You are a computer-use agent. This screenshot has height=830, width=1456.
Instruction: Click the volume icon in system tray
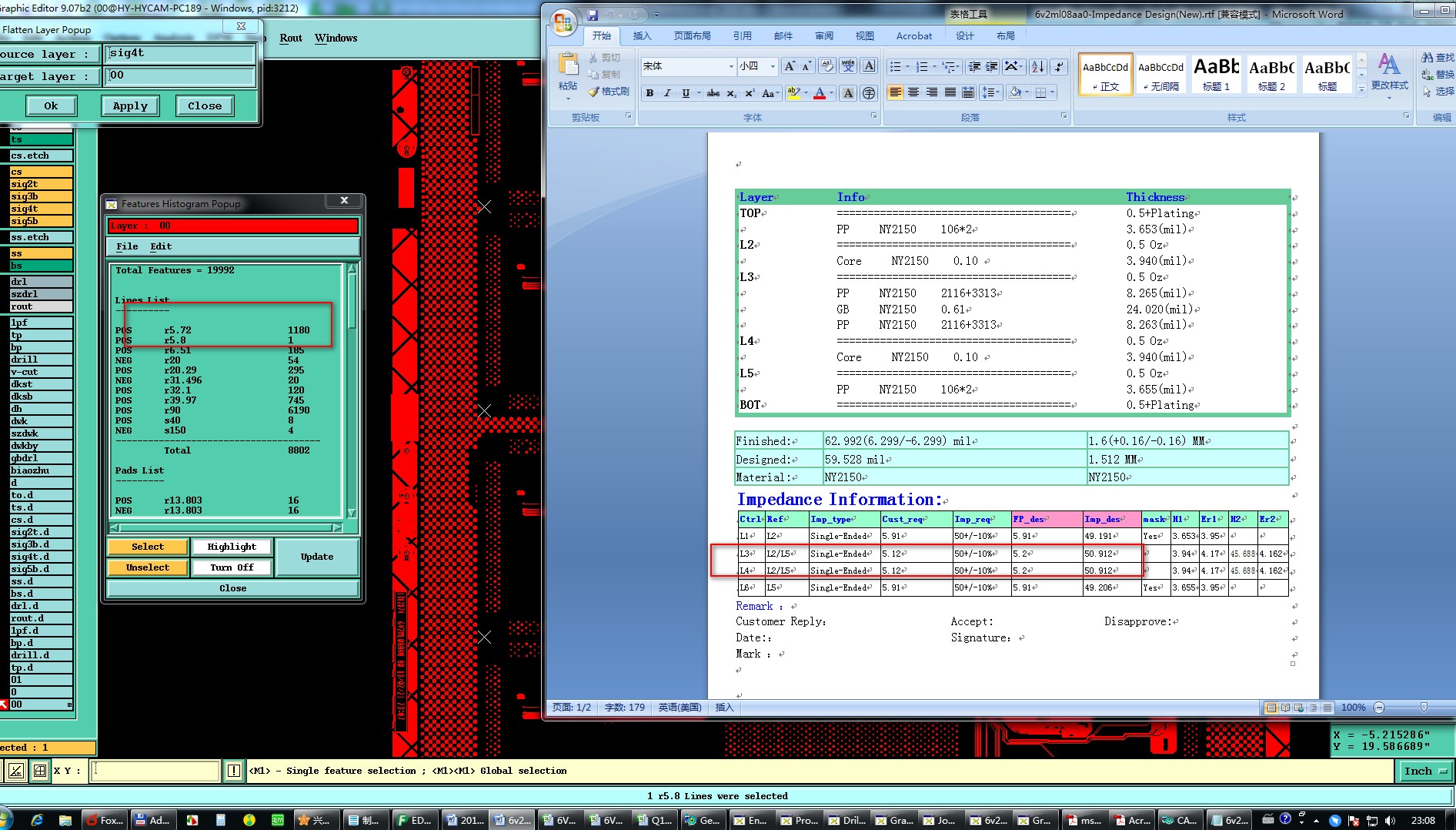pos(1389,820)
